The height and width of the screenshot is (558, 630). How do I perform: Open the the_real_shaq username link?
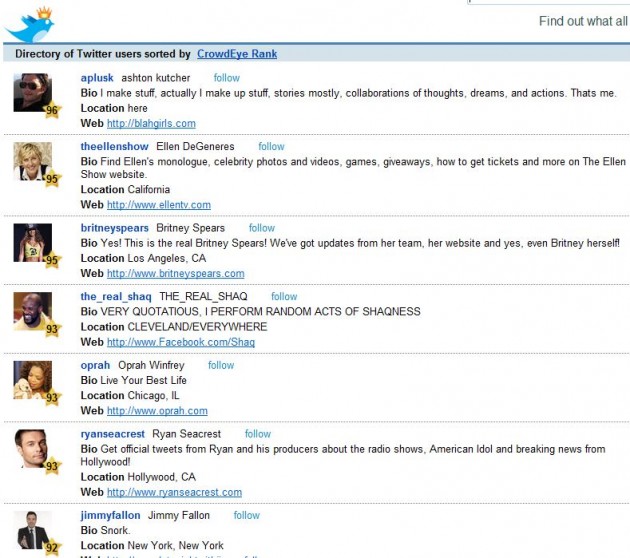click(116, 297)
